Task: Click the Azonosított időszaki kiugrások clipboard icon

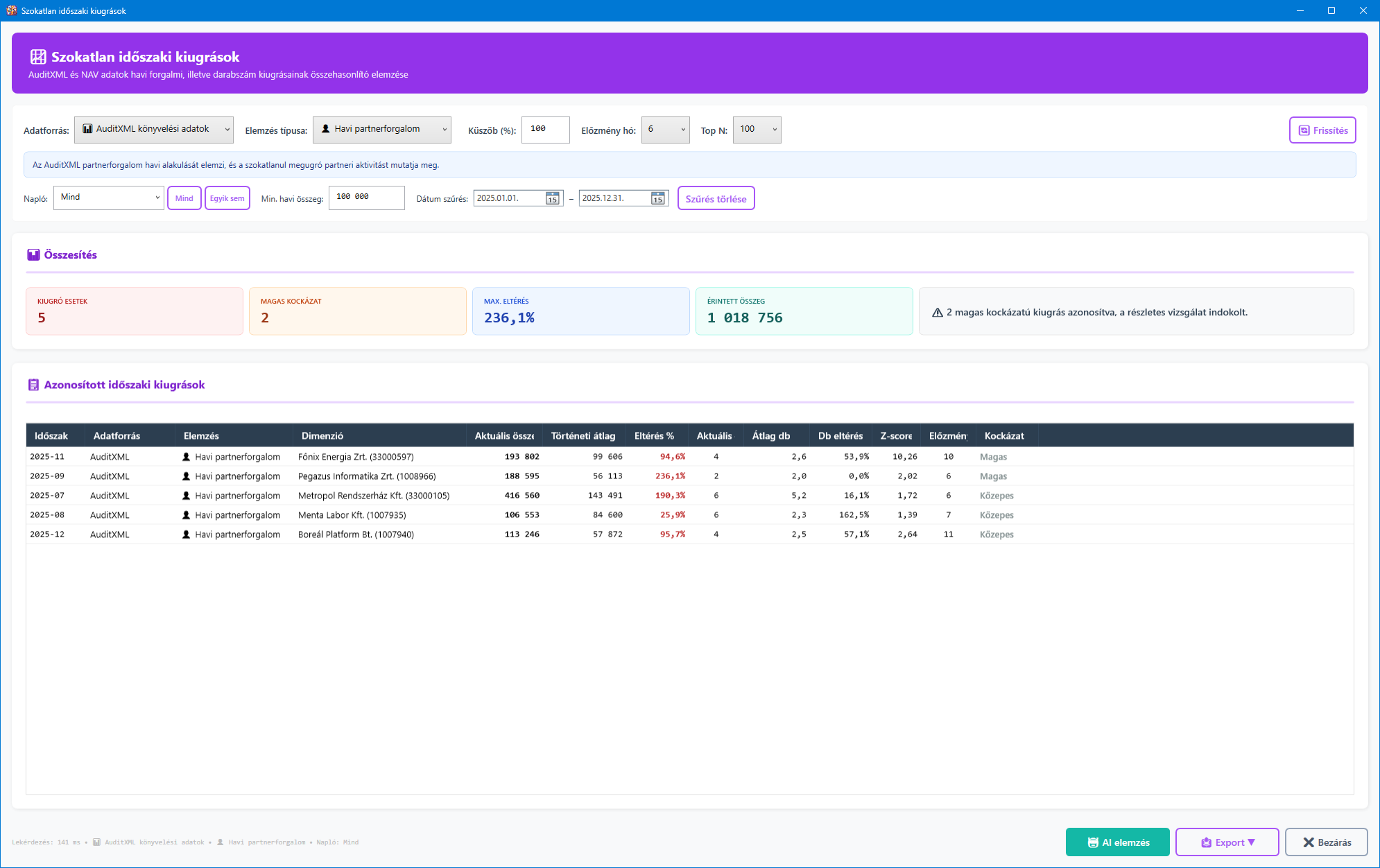Action: tap(33, 385)
